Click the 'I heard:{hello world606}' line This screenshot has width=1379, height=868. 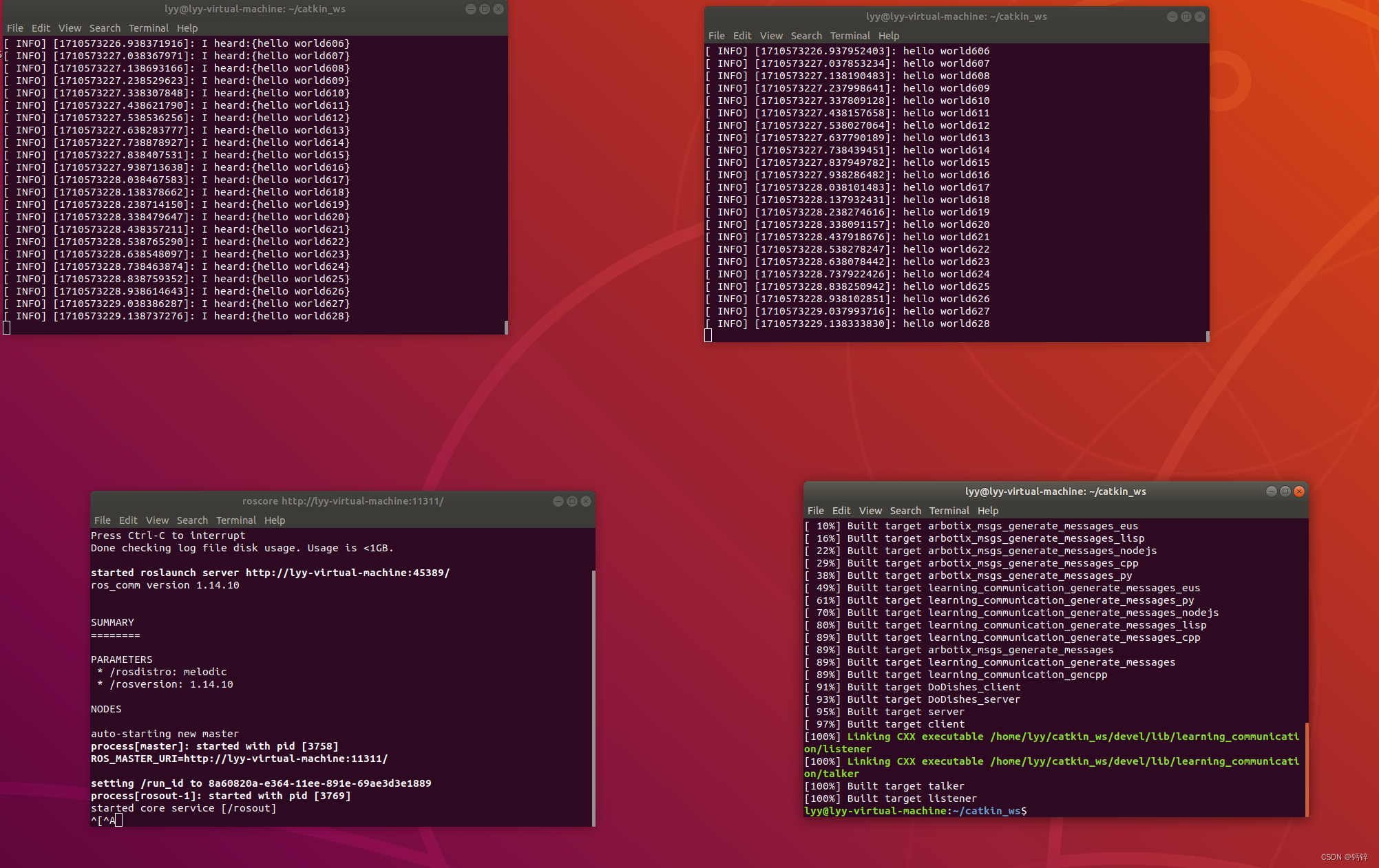click(177, 43)
